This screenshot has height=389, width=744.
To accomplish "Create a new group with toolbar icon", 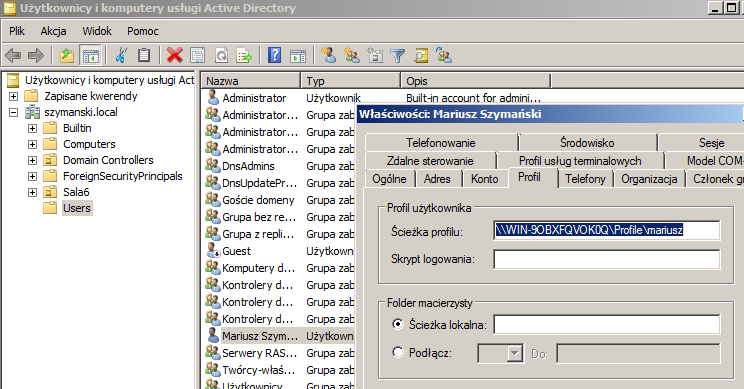I will (352, 56).
